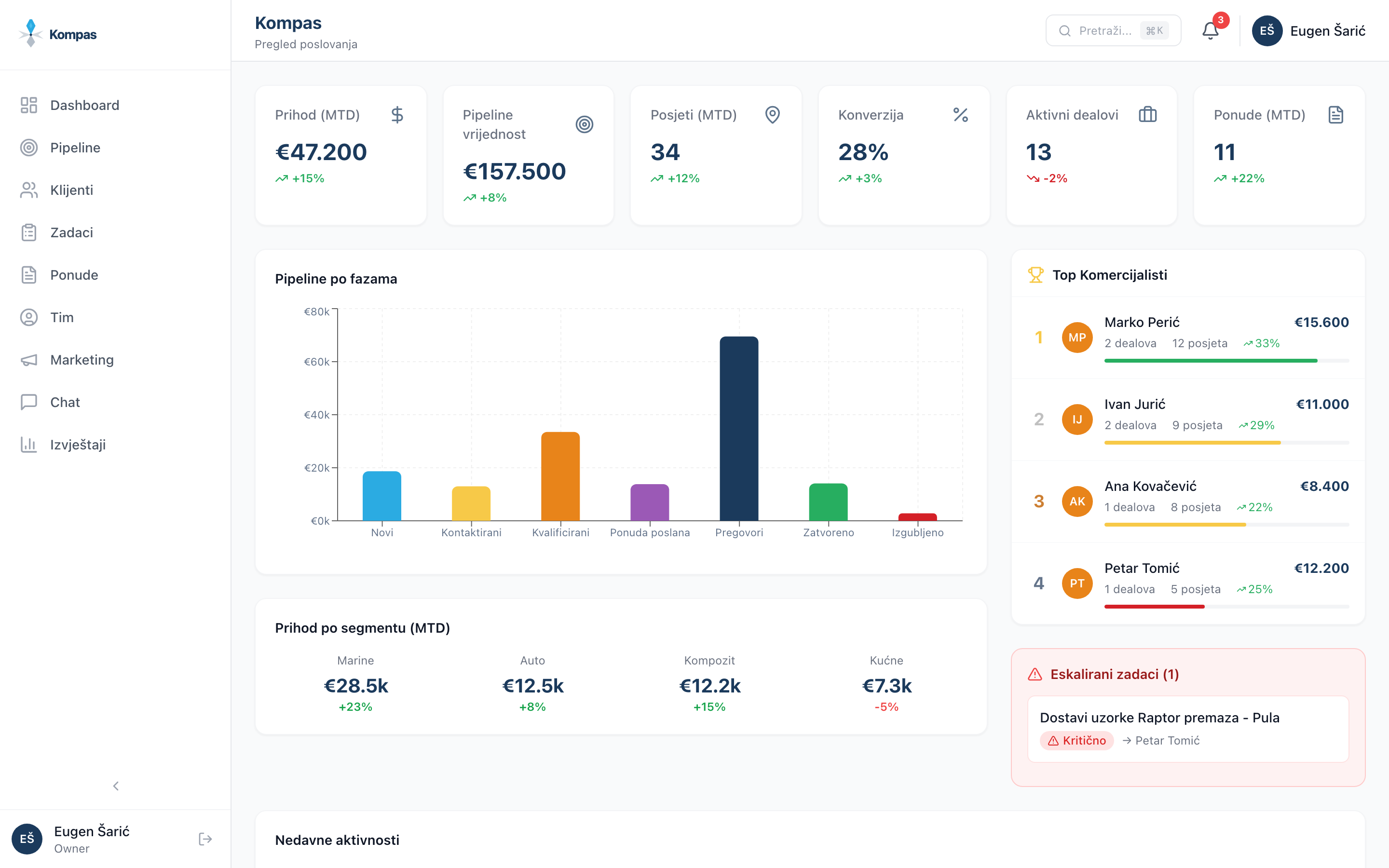Collapse the sidebar with the chevron

pos(116,786)
